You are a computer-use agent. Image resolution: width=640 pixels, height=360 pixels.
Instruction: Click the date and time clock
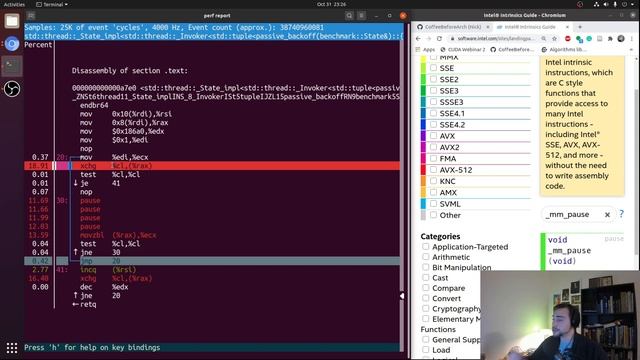(x=331, y=4)
